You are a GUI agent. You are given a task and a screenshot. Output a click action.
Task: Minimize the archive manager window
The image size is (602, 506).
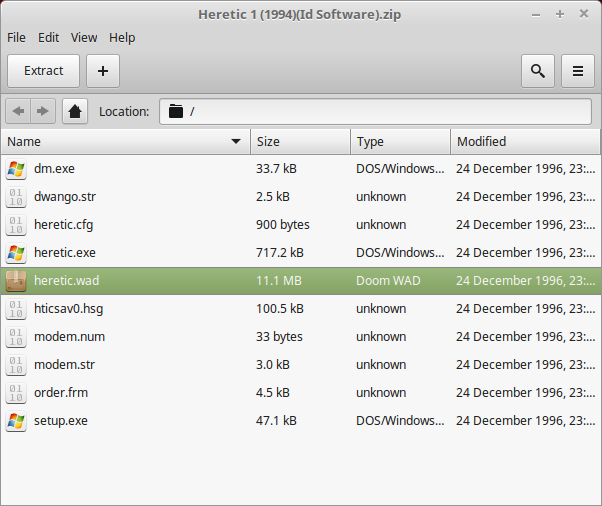click(536, 15)
